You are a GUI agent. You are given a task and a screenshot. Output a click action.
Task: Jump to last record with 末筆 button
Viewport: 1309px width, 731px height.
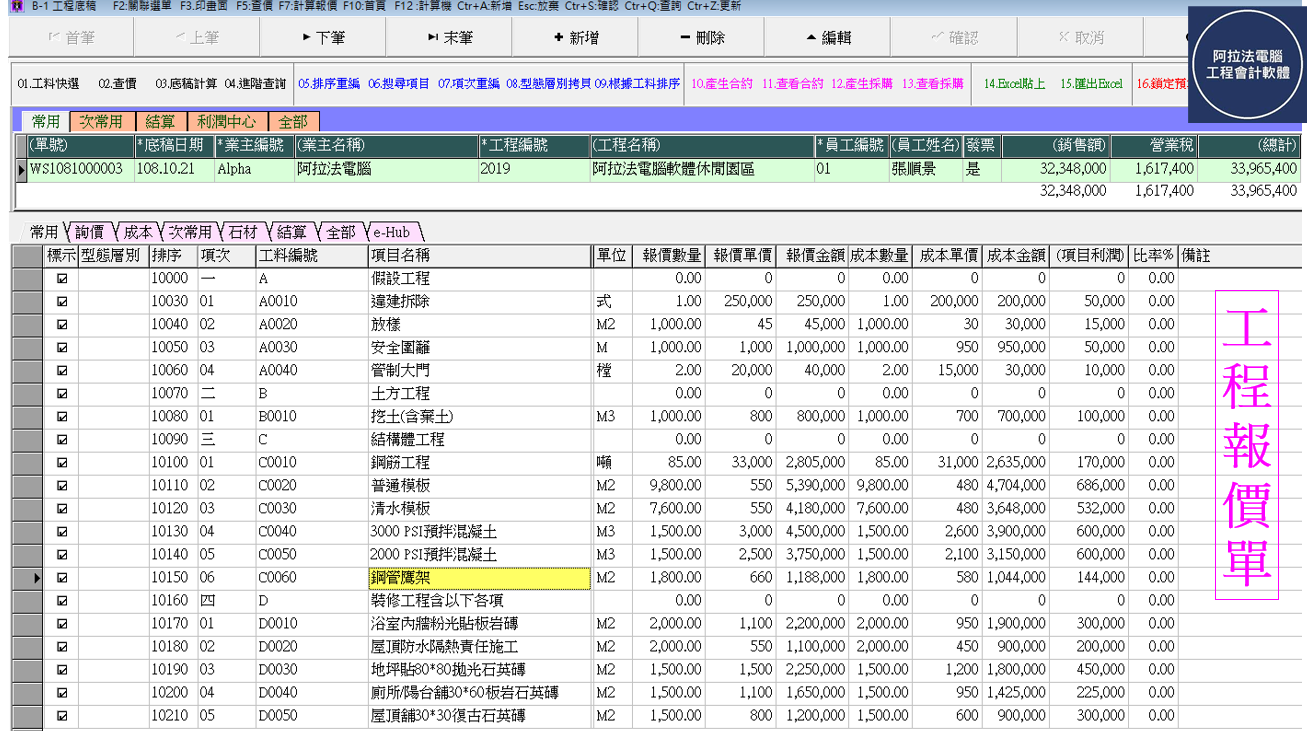click(448, 38)
